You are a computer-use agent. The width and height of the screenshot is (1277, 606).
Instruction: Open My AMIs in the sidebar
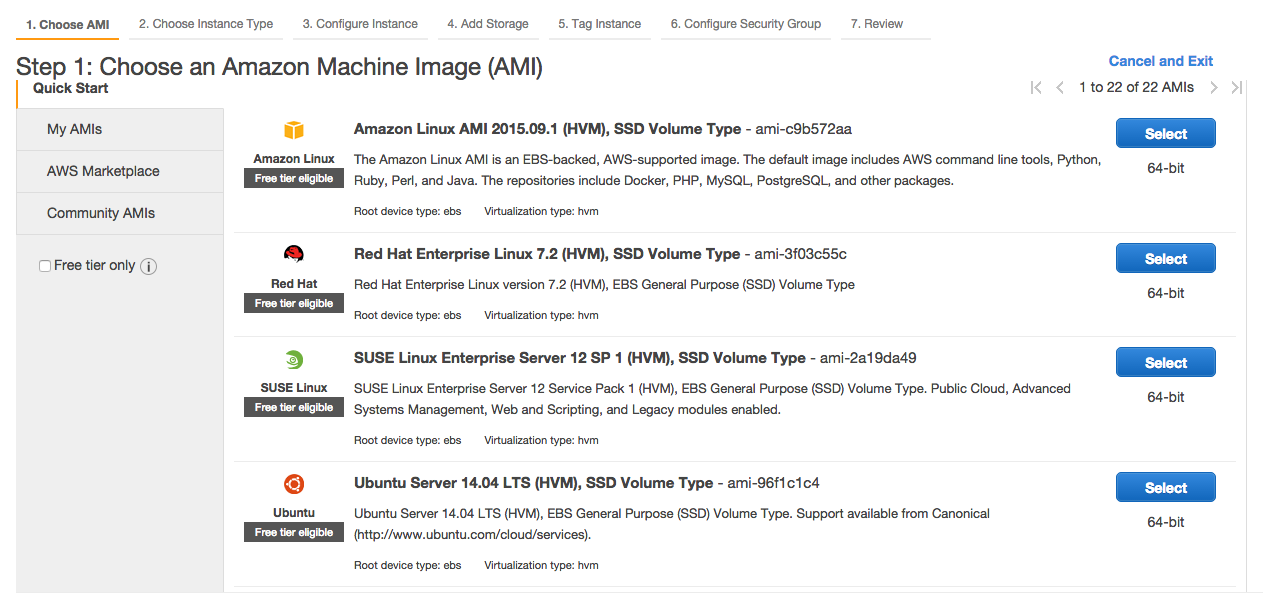click(x=120, y=130)
